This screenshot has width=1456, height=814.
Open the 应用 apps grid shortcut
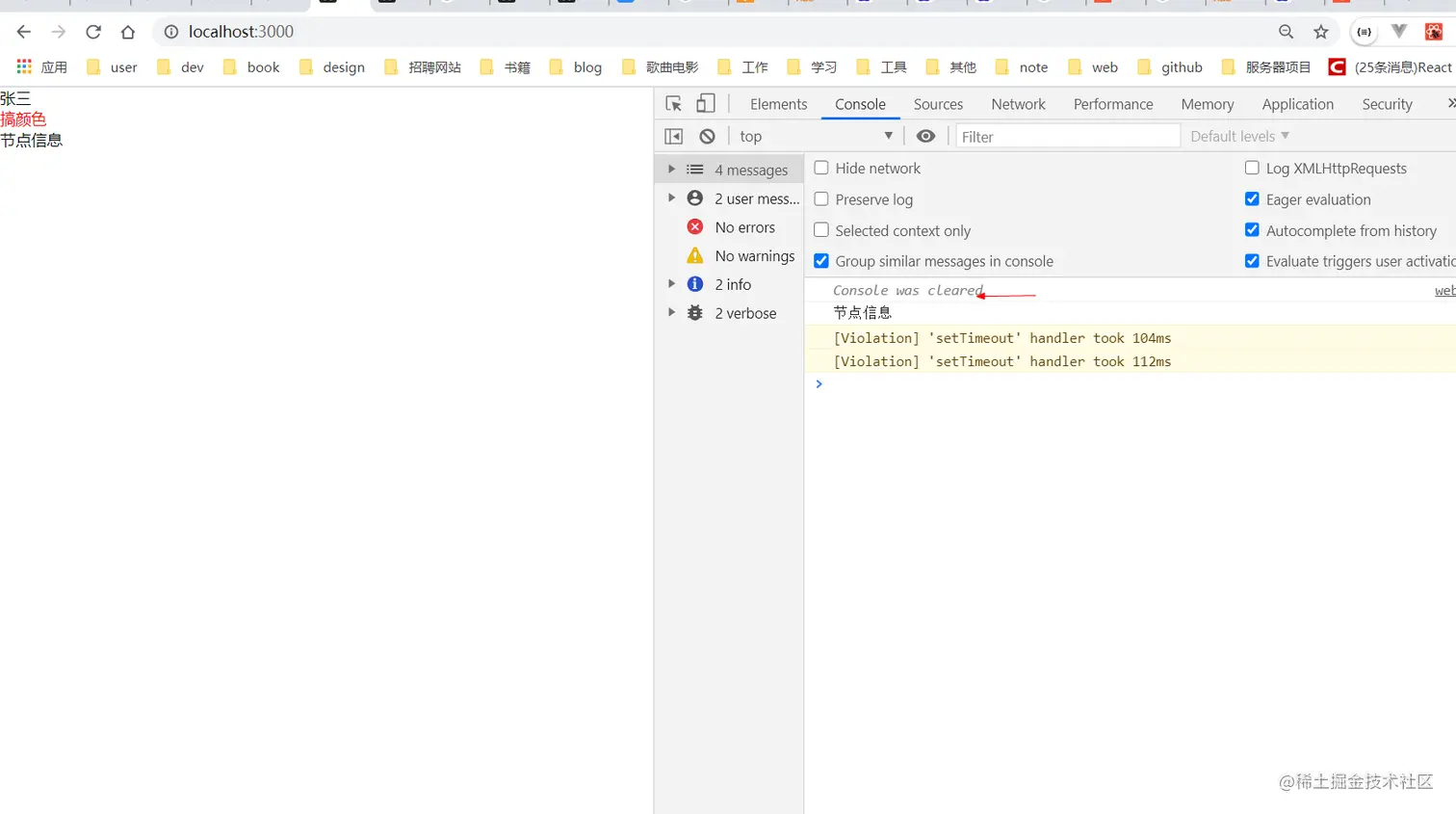pyautogui.click(x=41, y=67)
